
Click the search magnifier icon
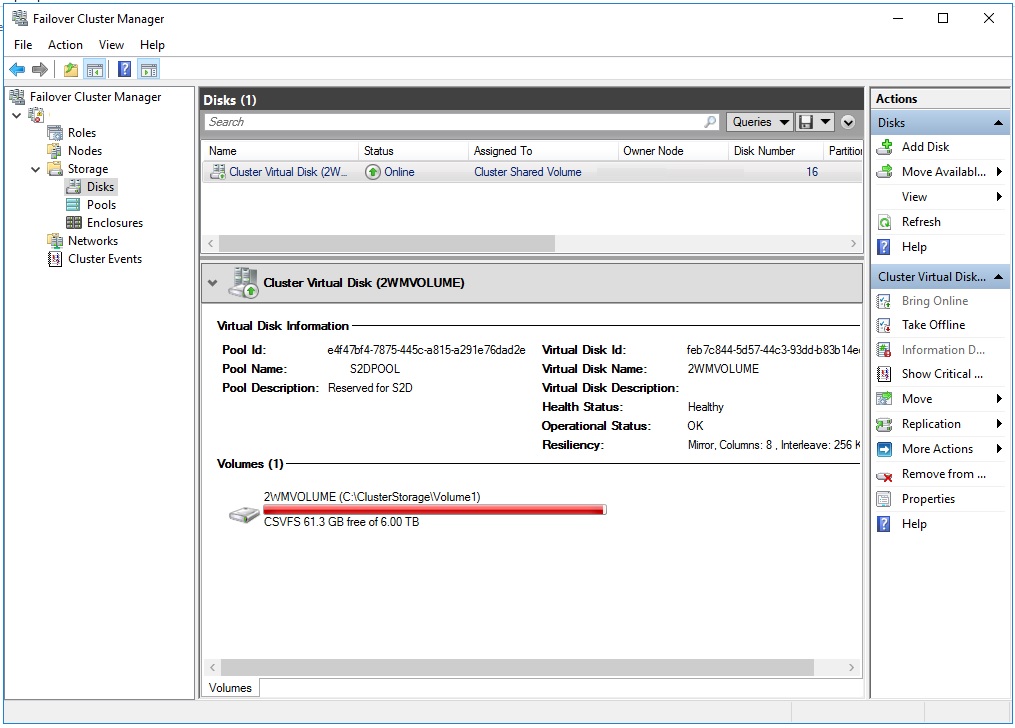point(709,121)
